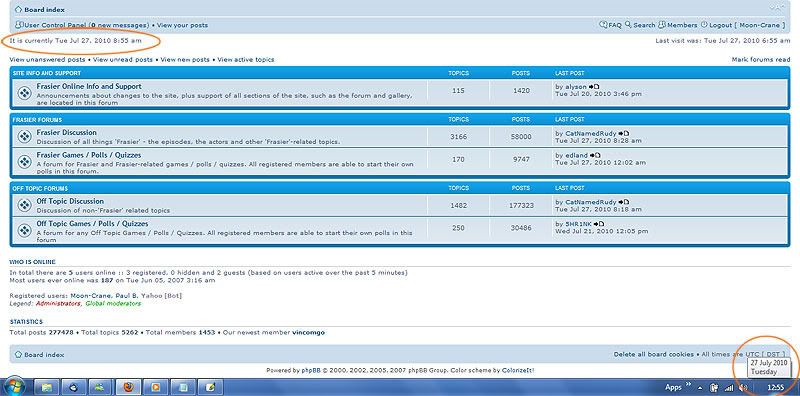
Task: Click the Off Topic Discussion forum status icon
Action: [x=24, y=205]
